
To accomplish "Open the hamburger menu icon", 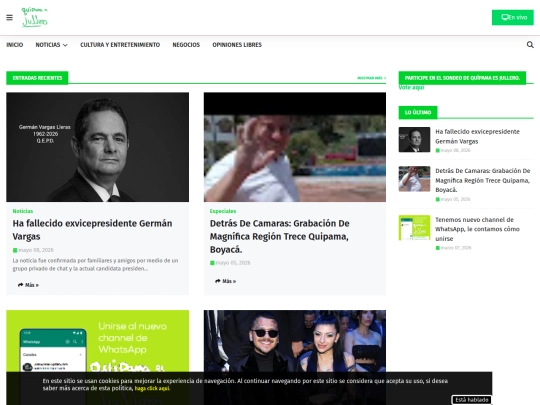I will 9,18.
